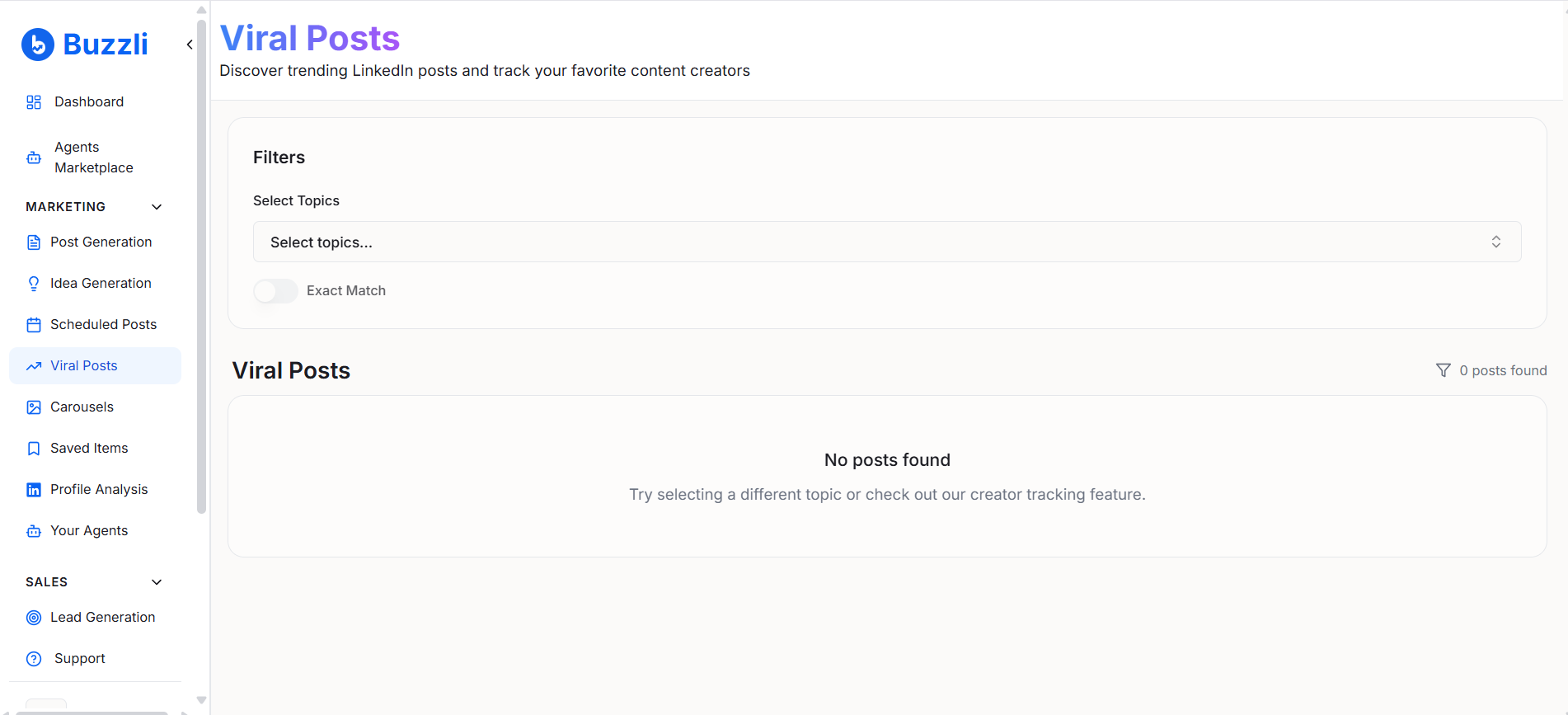The image size is (1568, 715).
Task: Go to Your Agents
Action: [x=88, y=530]
